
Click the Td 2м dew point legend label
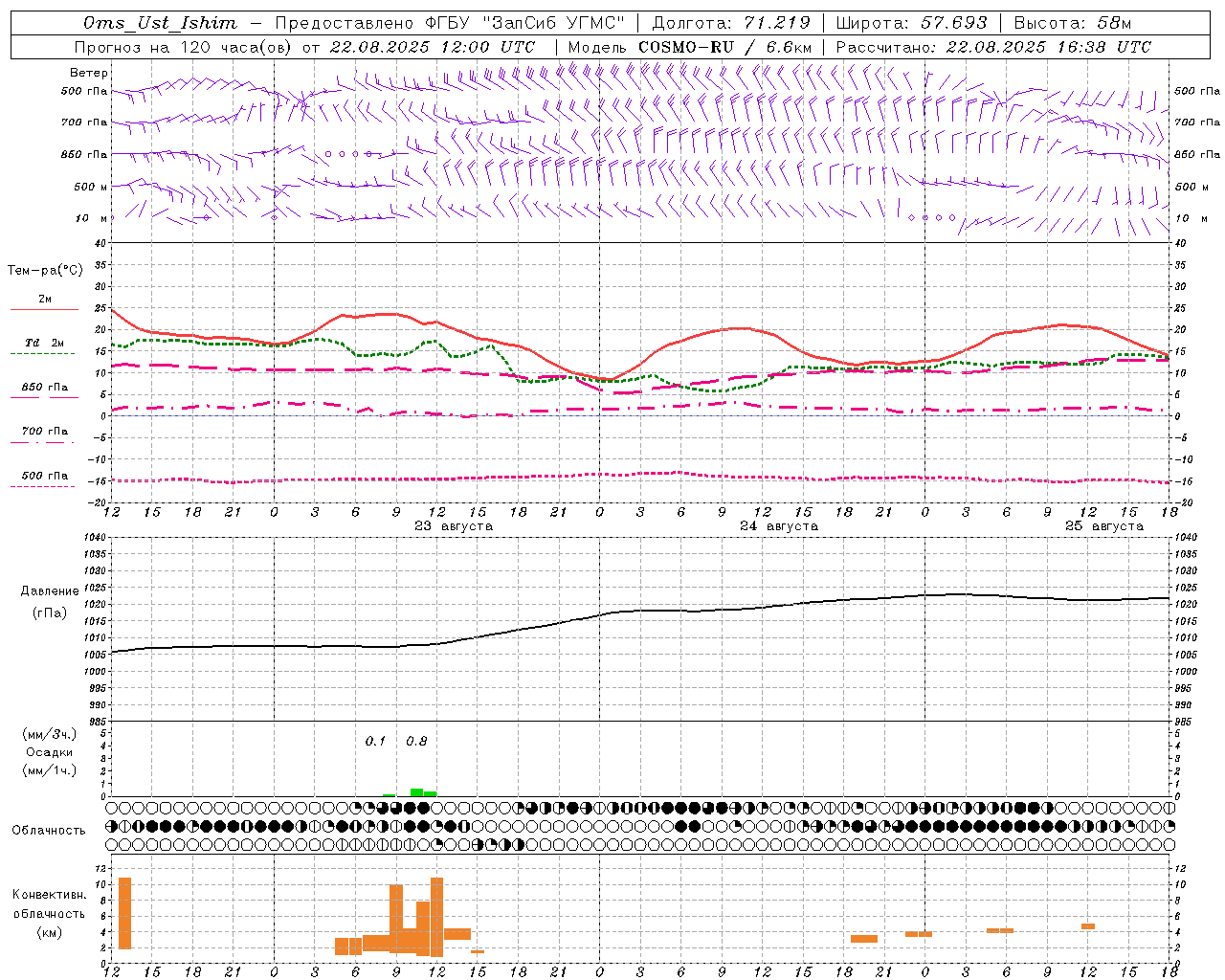tap(45, 343)
